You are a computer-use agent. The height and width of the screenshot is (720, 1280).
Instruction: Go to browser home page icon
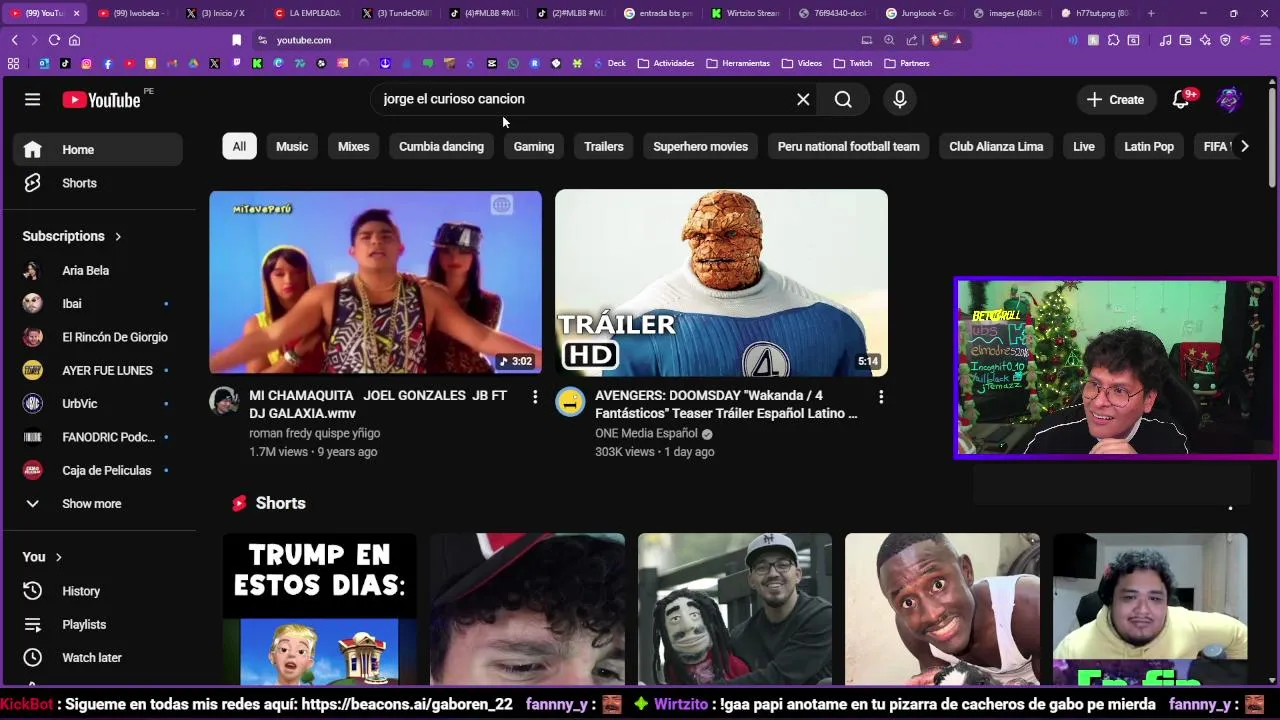tap(74, 40)
